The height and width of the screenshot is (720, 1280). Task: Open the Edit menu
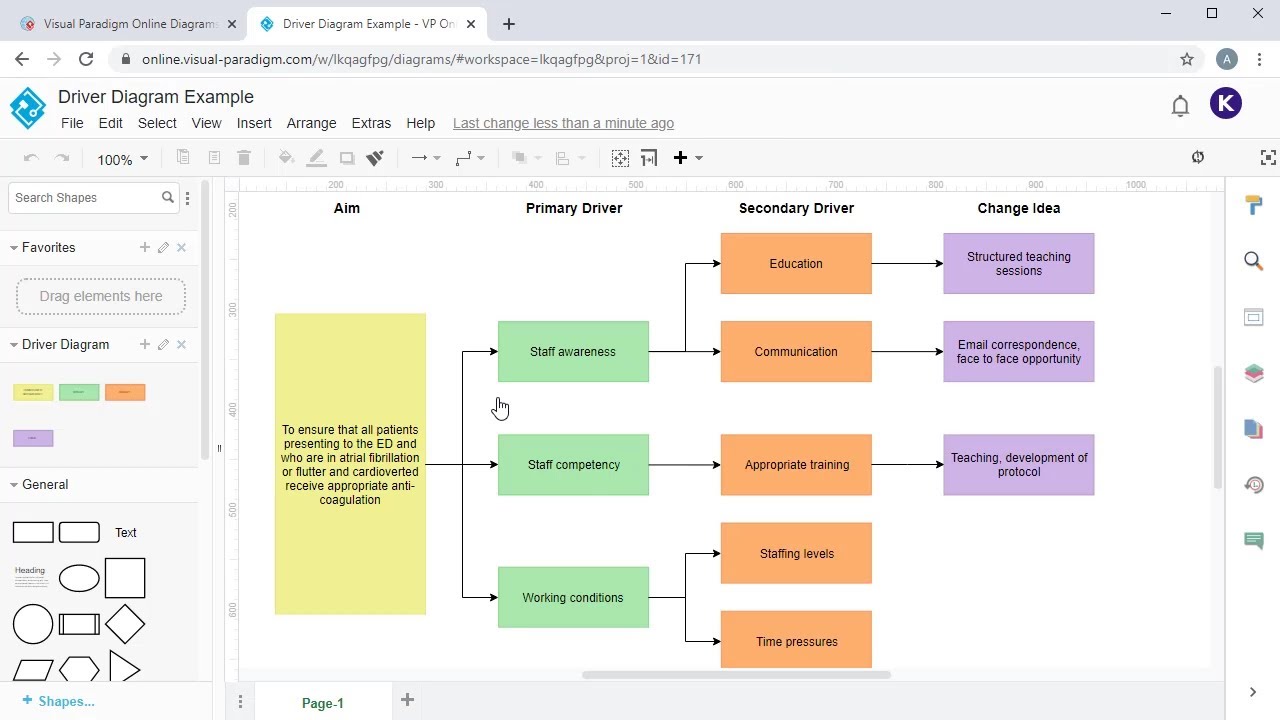coord(110,123)
